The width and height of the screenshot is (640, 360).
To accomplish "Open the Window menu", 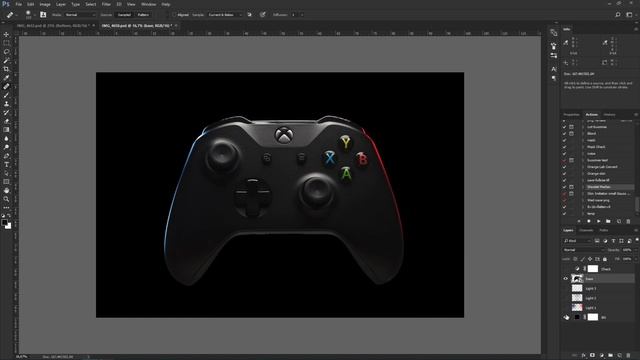I will pos(149,4).
